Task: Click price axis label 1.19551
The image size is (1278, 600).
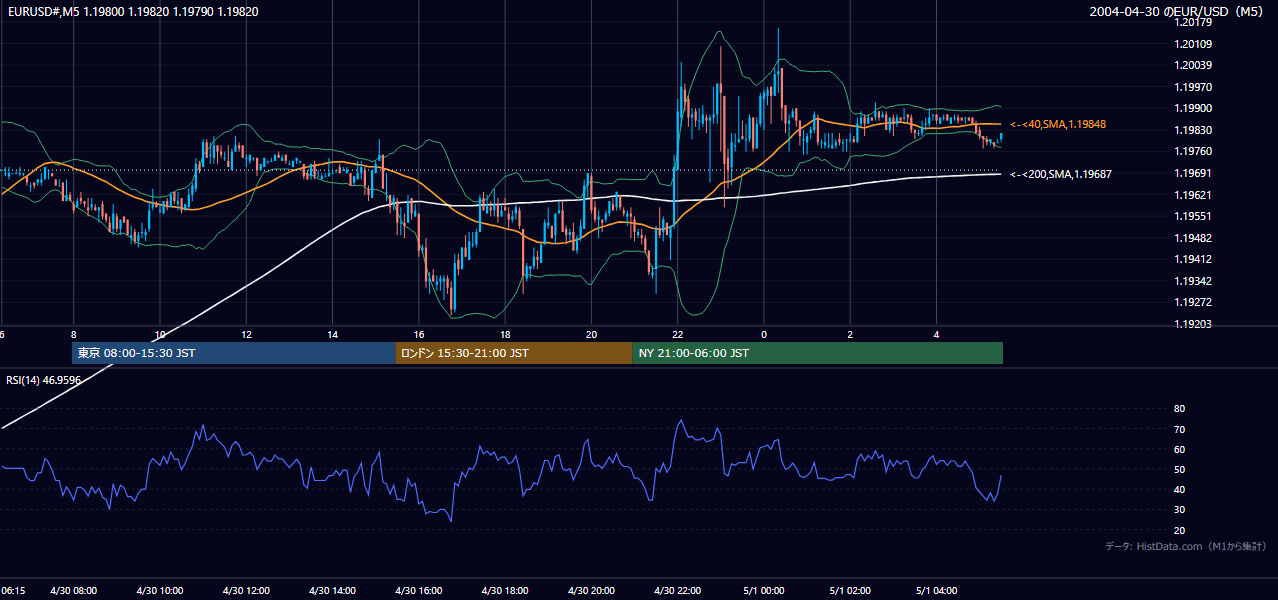Action: pyautogui.click(x=1194, y=216)
